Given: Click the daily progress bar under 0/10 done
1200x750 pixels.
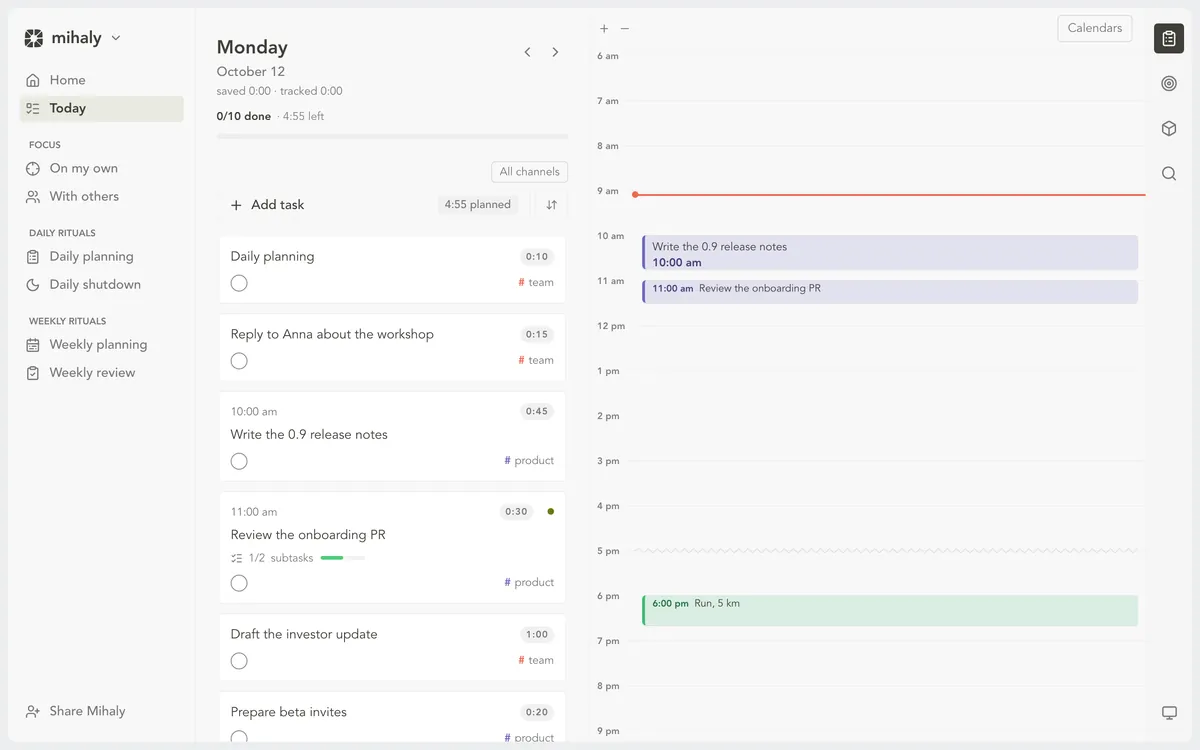Looking at the screenshot, I should coord(392,136).
